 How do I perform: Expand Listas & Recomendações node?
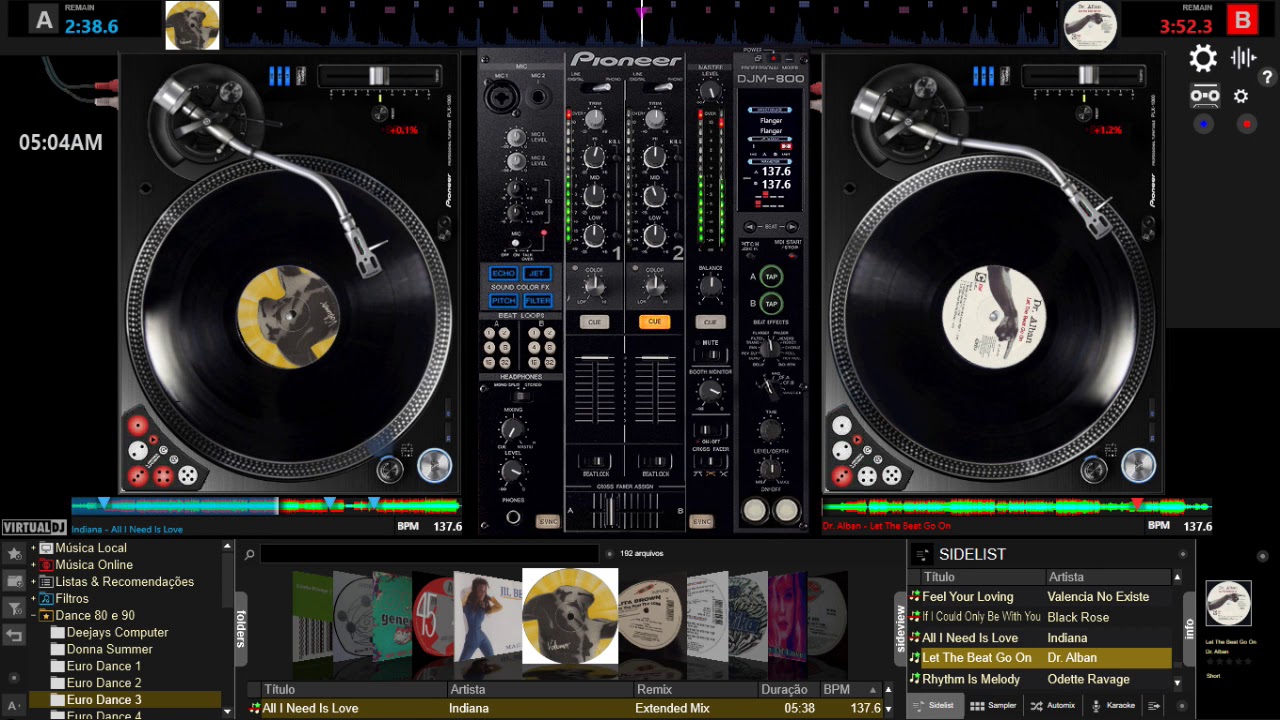33,582
